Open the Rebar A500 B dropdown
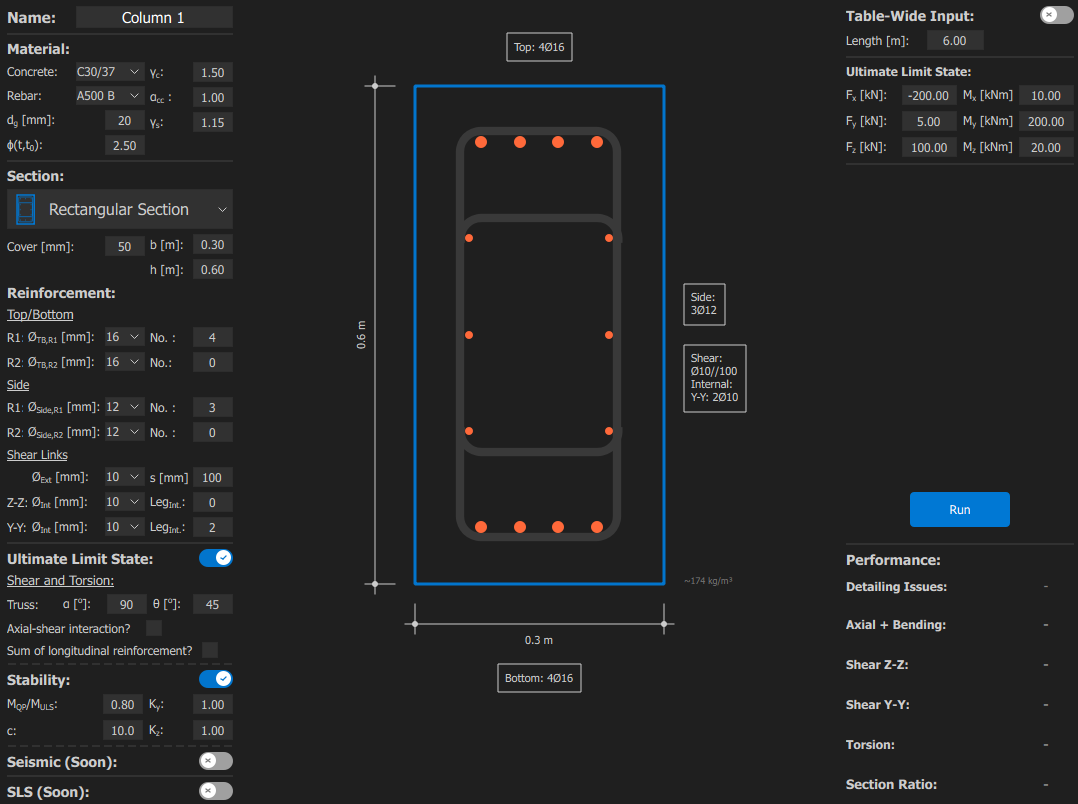This screenshot has width=1078, height=804. 109,96
